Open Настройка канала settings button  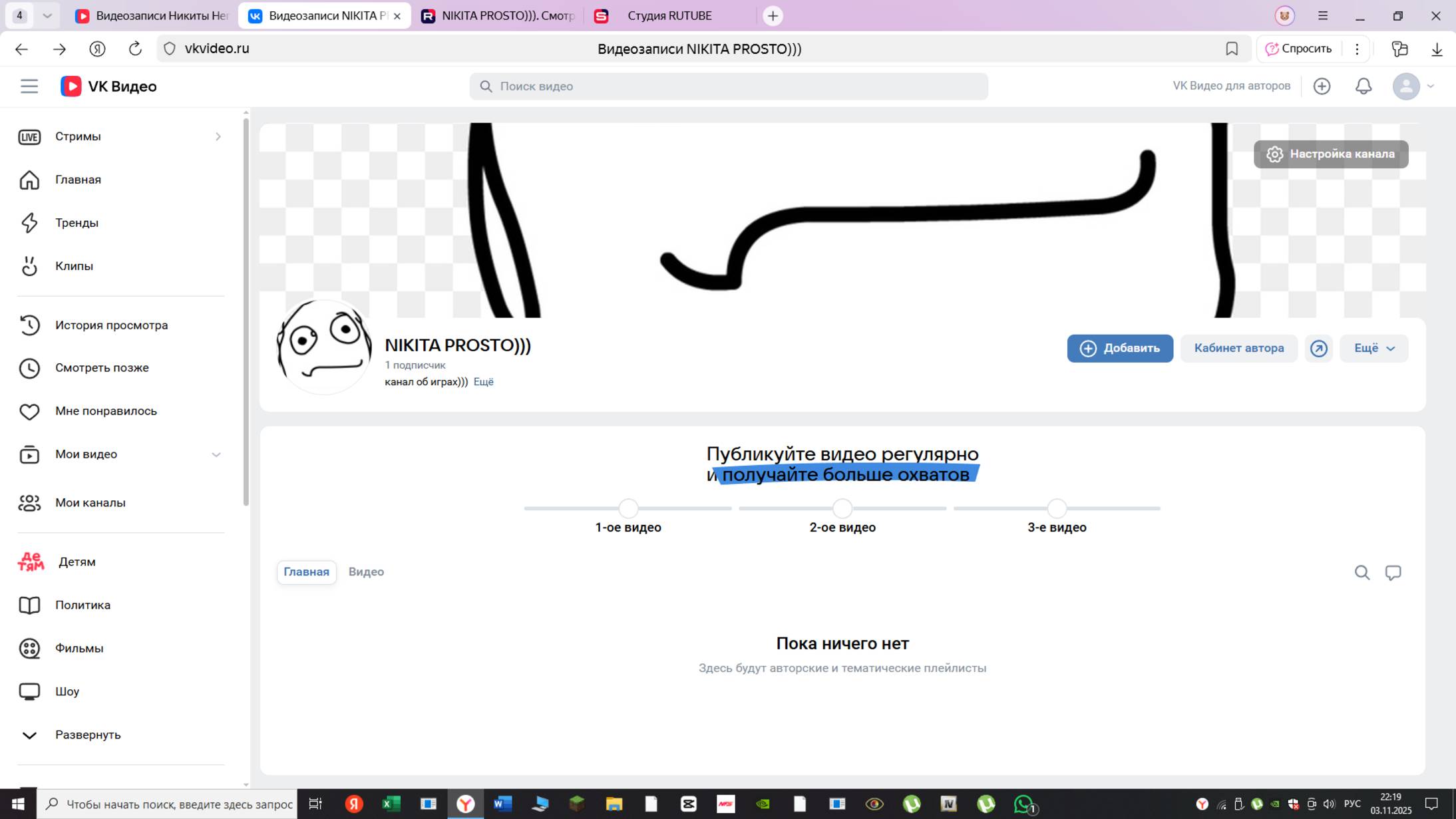(x=1331, y=154)
